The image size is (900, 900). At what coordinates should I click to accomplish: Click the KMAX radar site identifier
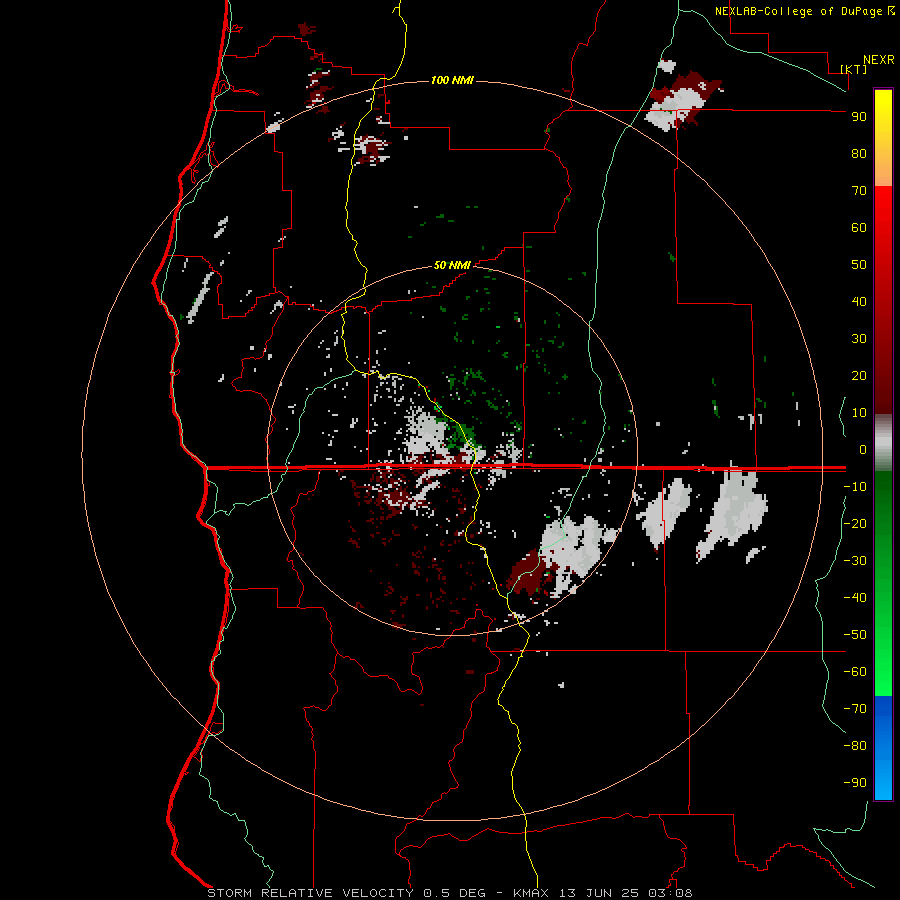(x=530, y=893)
